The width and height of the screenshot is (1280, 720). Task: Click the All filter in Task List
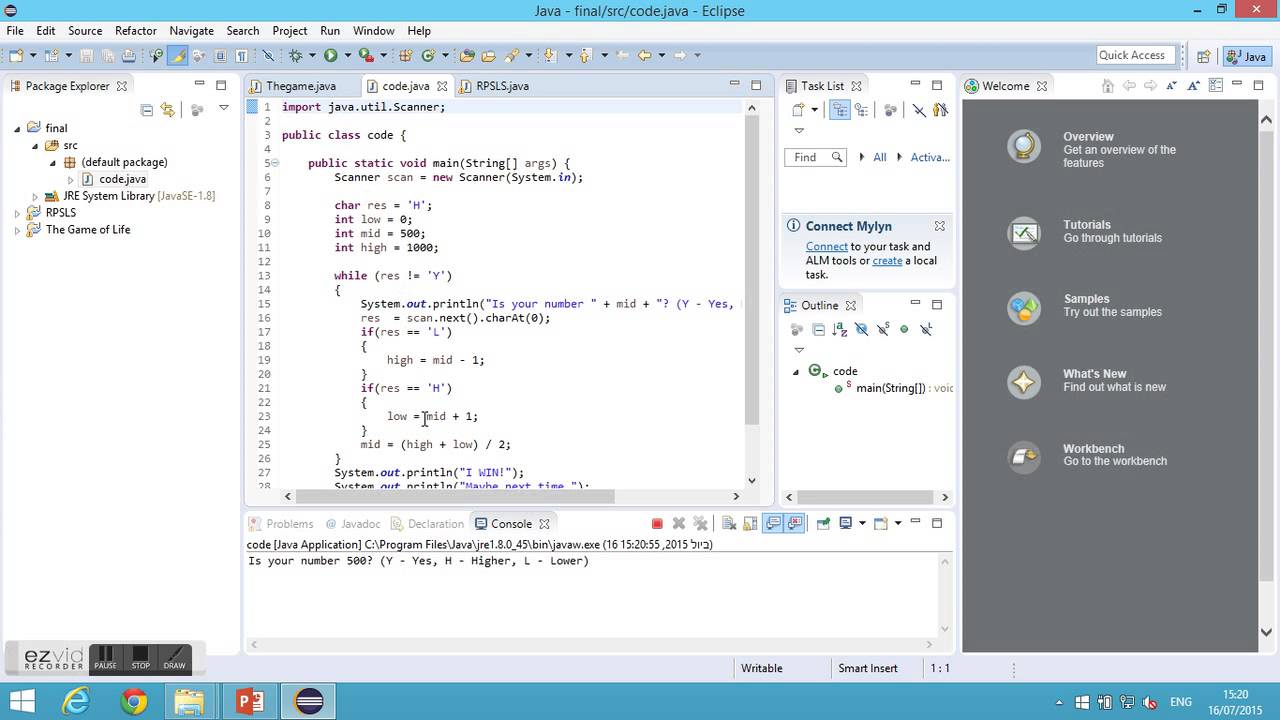pyautogui.click(x=880, y=157)
